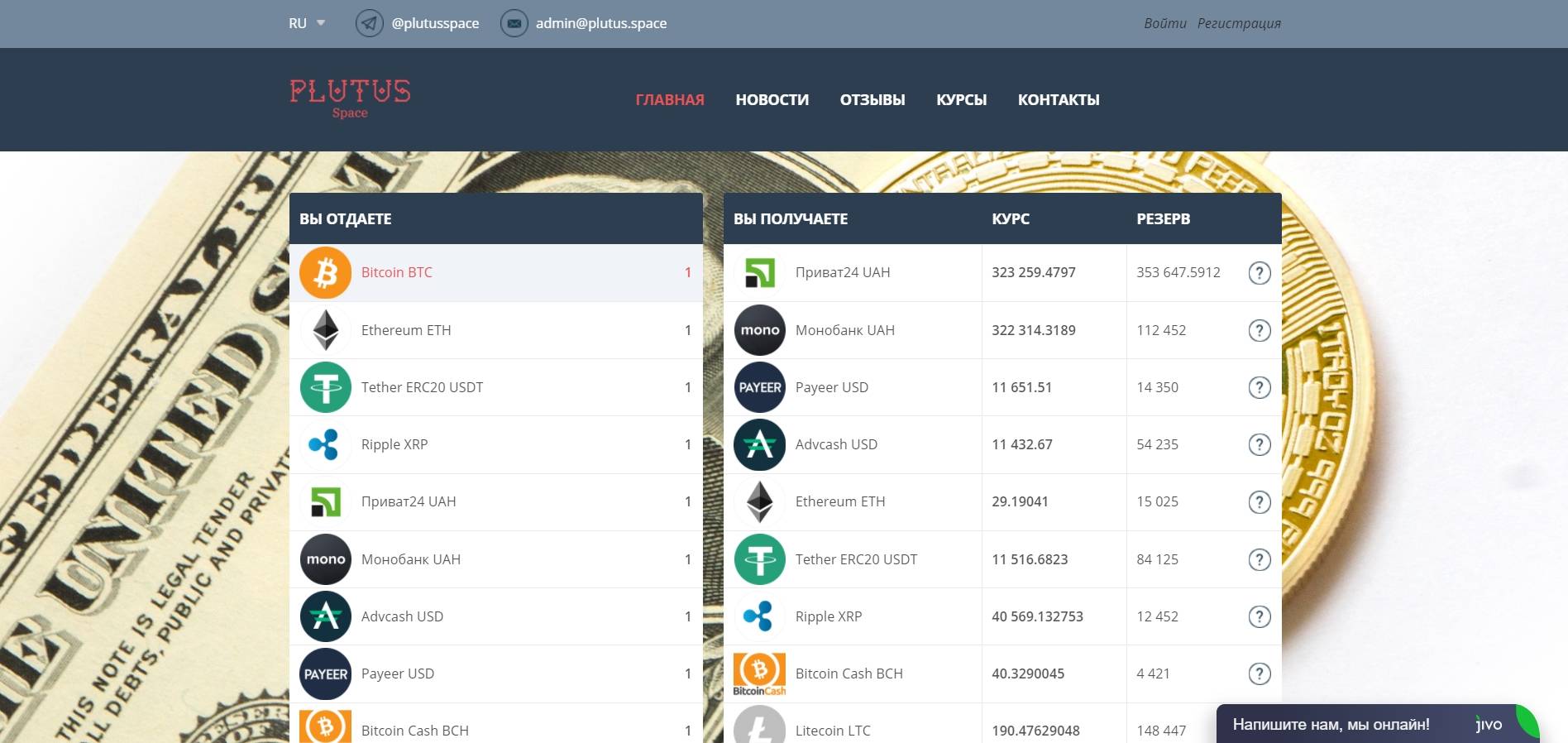This screenshot has width=1568, height=743.
Task: Click the Ripple XRP label in give list
Action: pyautogui.click(x=394, y=444)
